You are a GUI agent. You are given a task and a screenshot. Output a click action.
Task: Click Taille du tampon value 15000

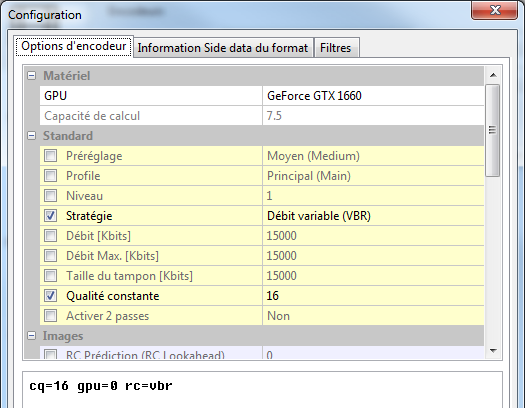click(373, 276)
